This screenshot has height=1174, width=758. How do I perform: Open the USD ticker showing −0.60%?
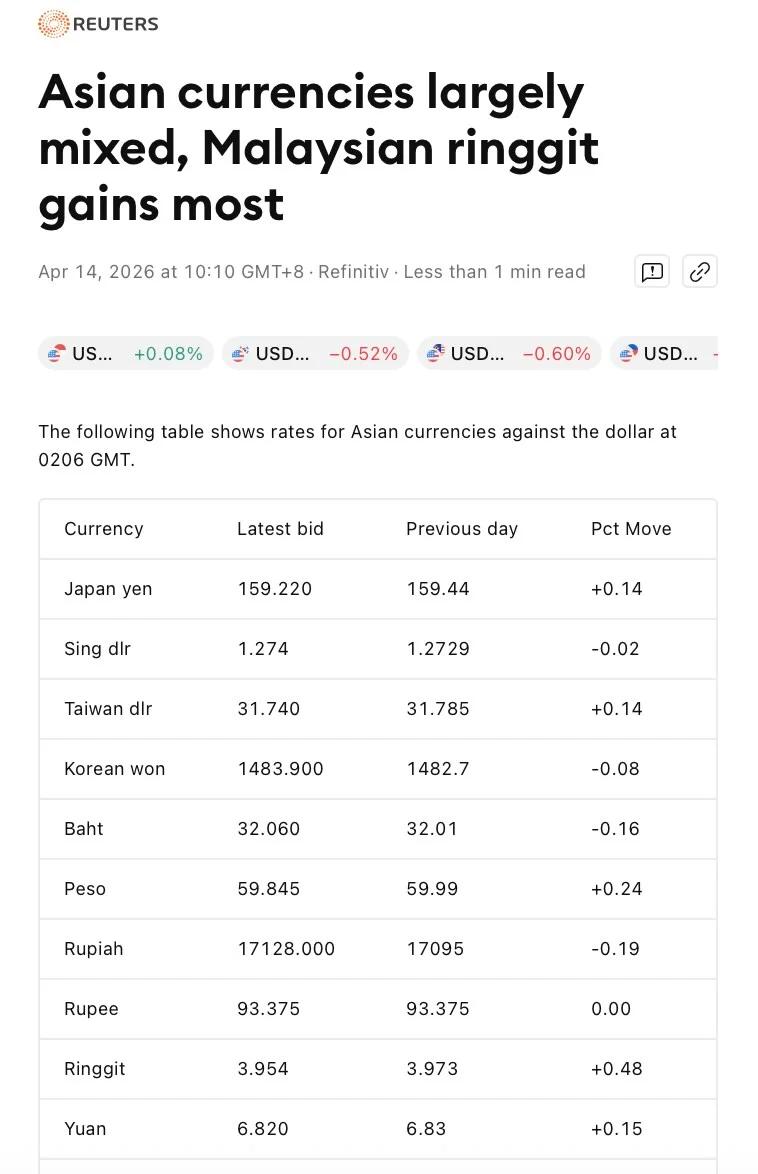tap(510, 353)
